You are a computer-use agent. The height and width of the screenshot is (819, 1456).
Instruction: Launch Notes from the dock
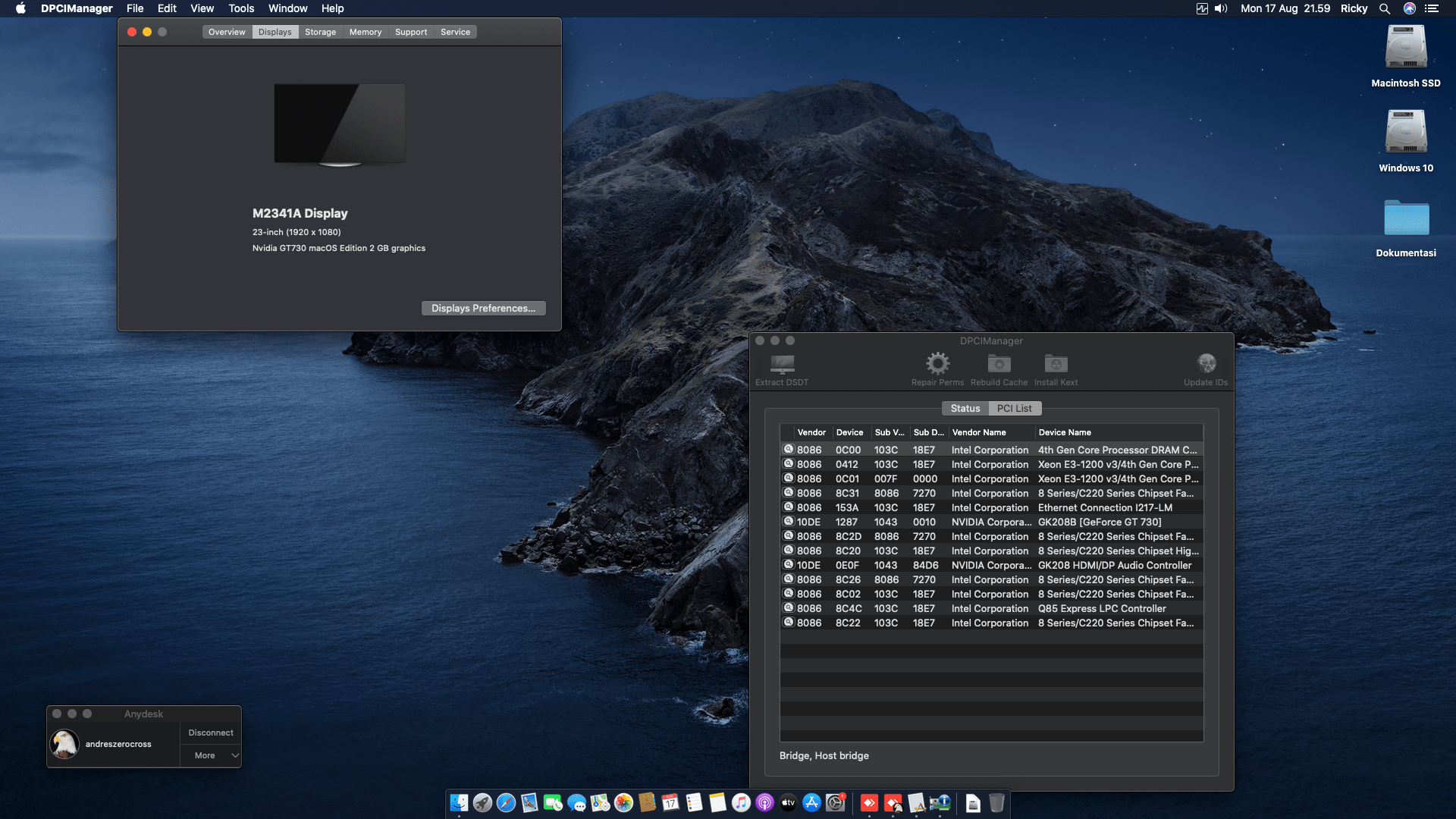pos(717,802)
